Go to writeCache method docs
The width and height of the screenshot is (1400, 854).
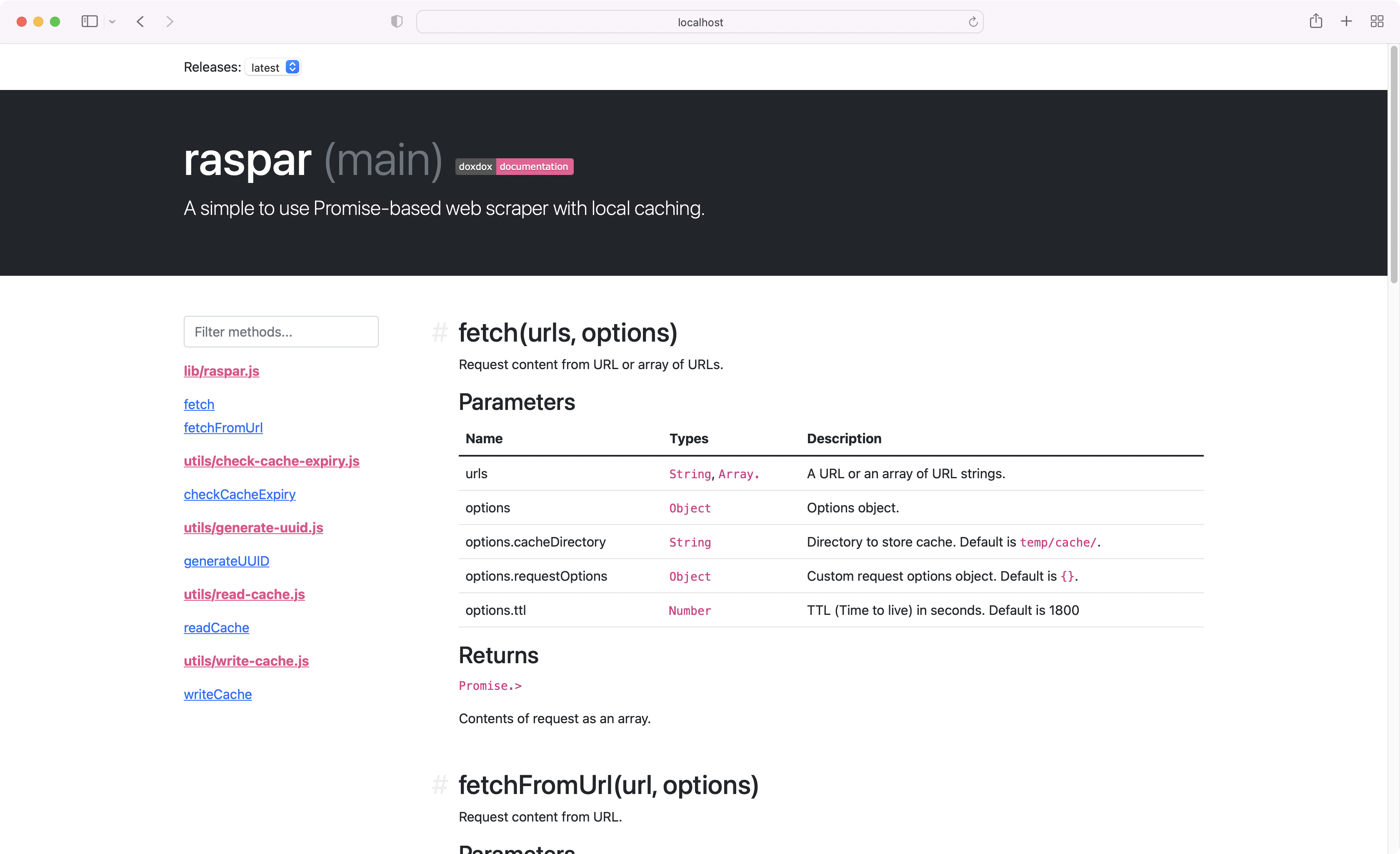point(217,694)
